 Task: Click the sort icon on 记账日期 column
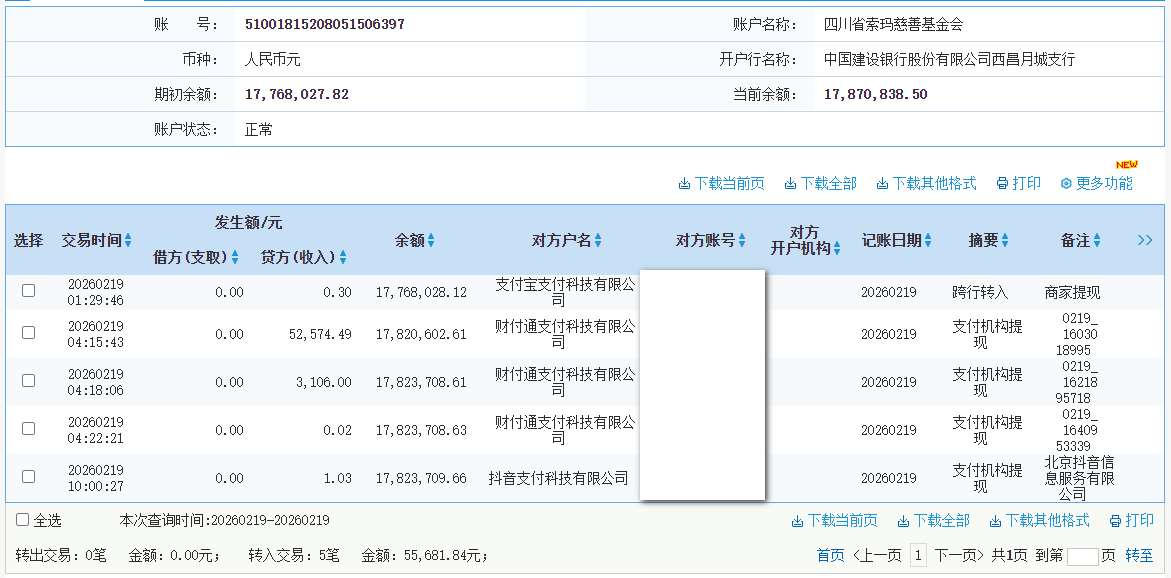(x=928, y=240)
